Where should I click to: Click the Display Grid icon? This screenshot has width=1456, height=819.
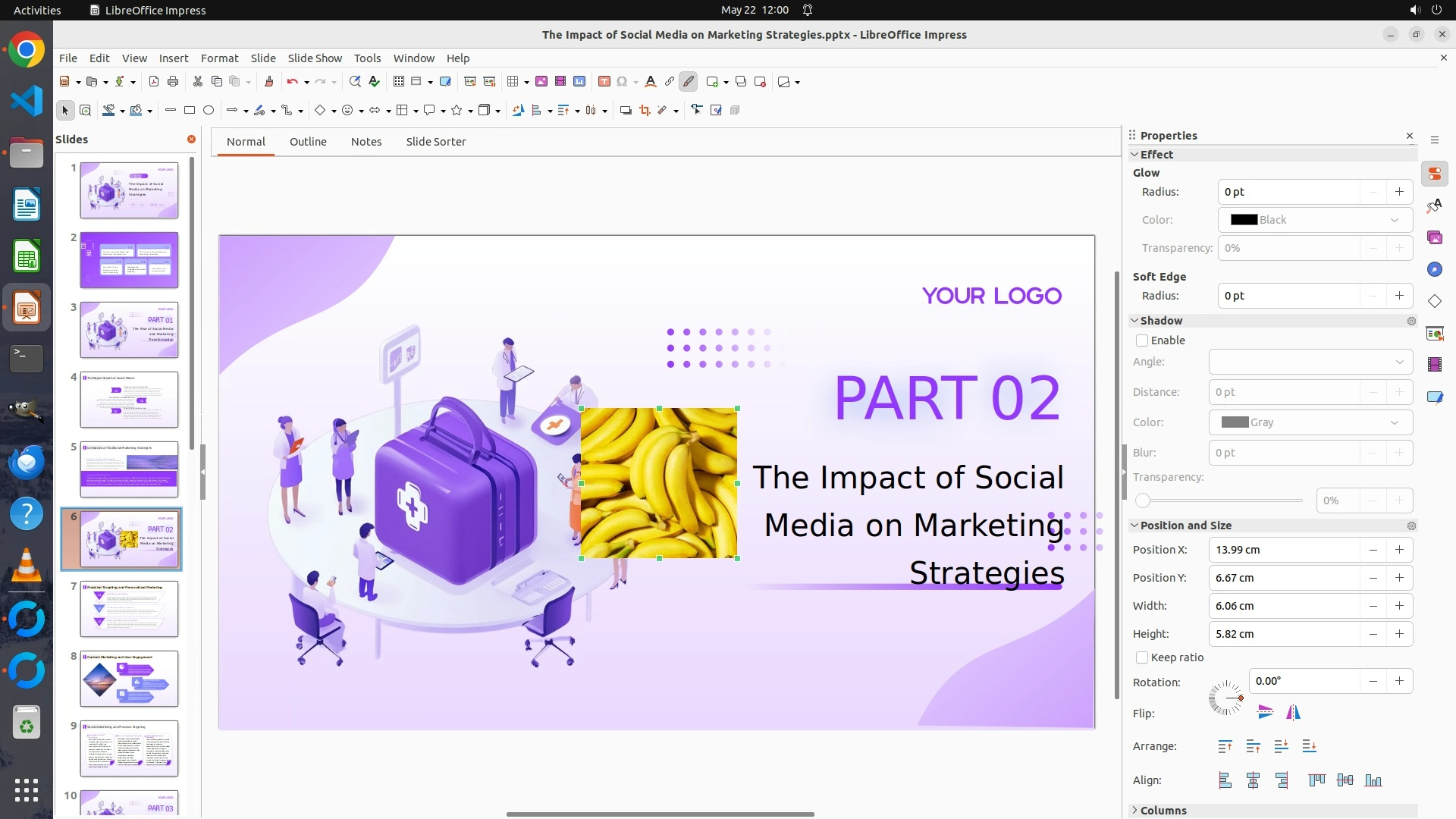click(x=399, y=82)
